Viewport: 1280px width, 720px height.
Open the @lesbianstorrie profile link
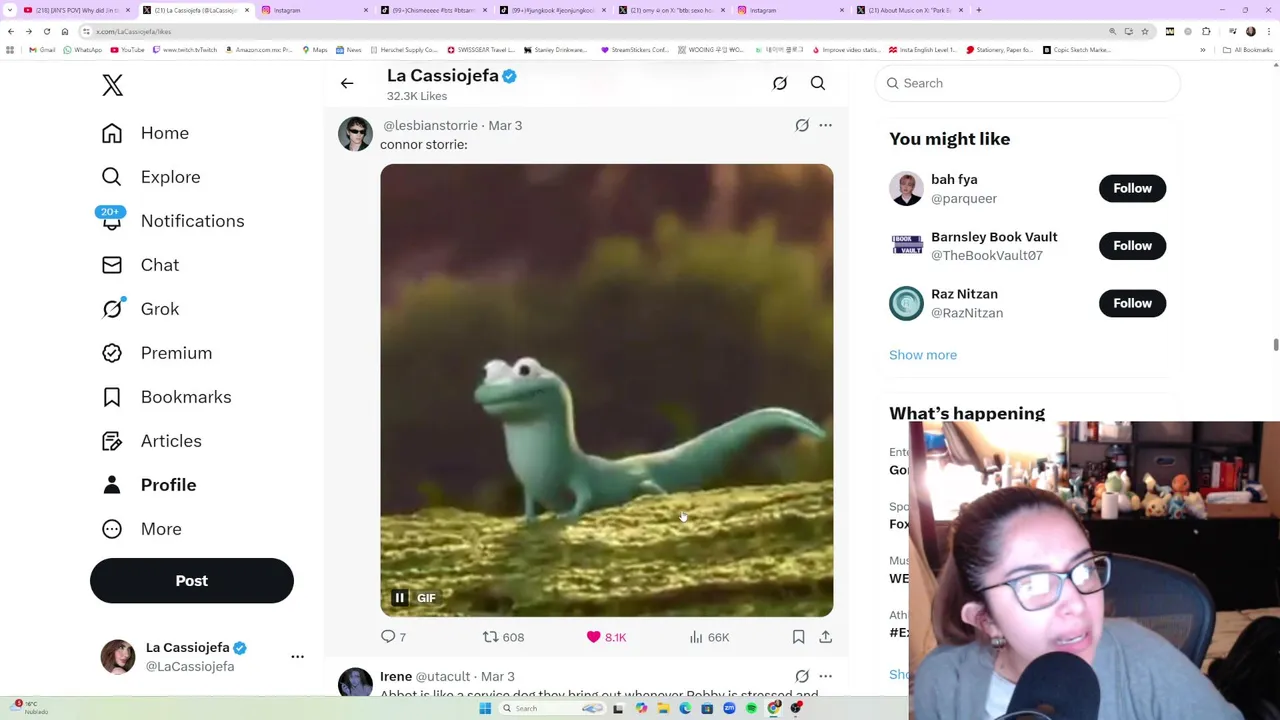(430, 126)
